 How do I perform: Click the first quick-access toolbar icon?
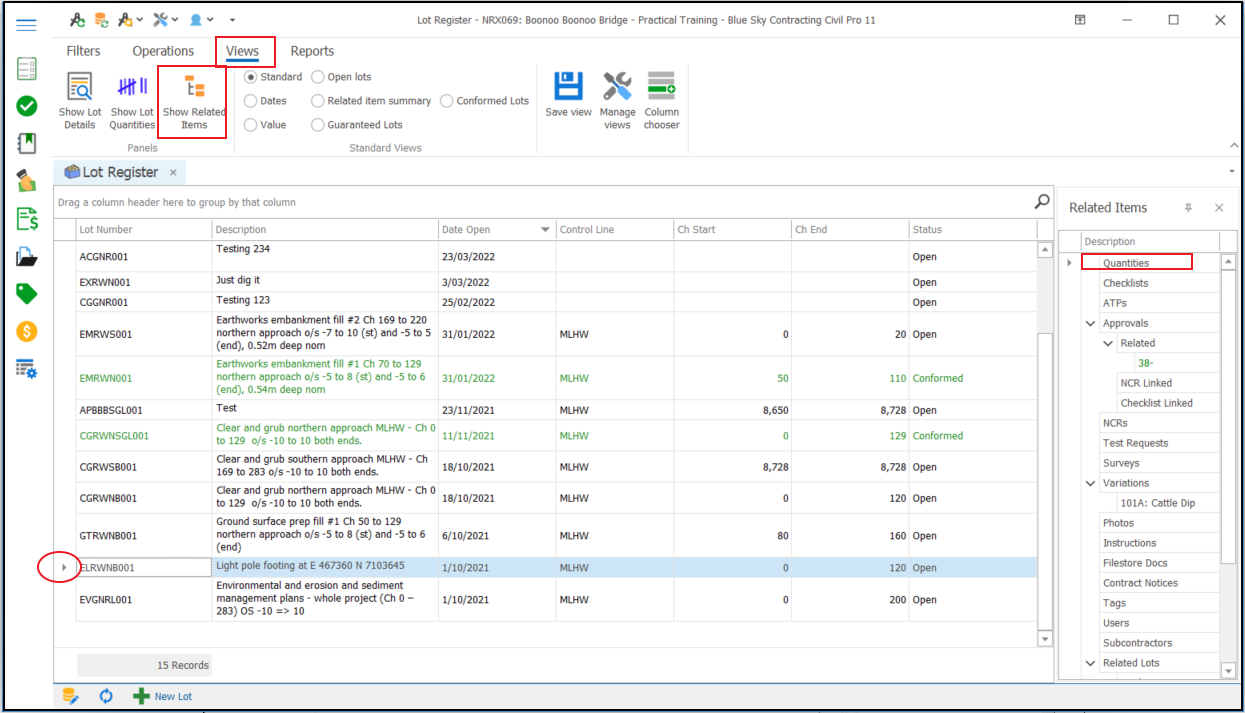pyautogui.click(x=78, y=20)
